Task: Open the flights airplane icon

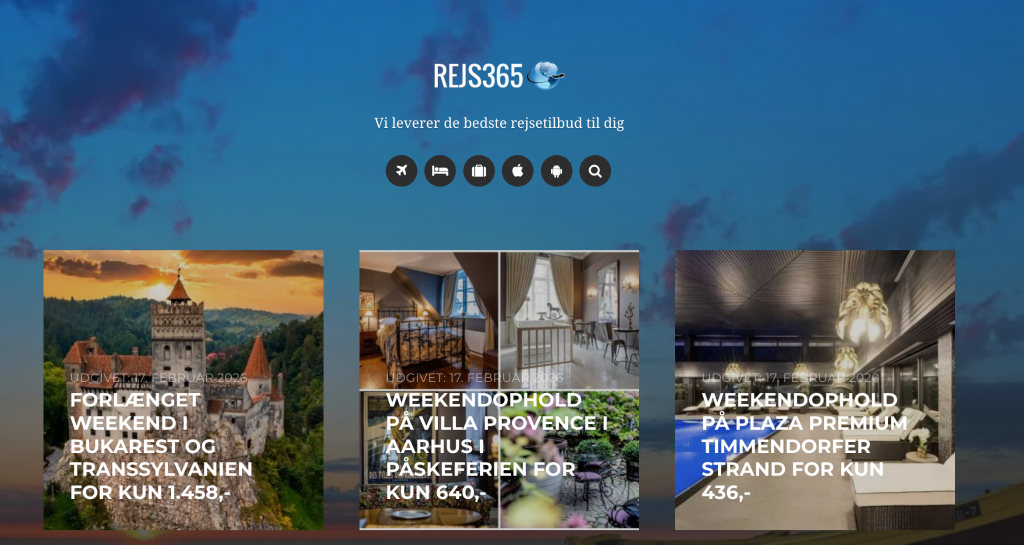Action: tap(401, 171)
